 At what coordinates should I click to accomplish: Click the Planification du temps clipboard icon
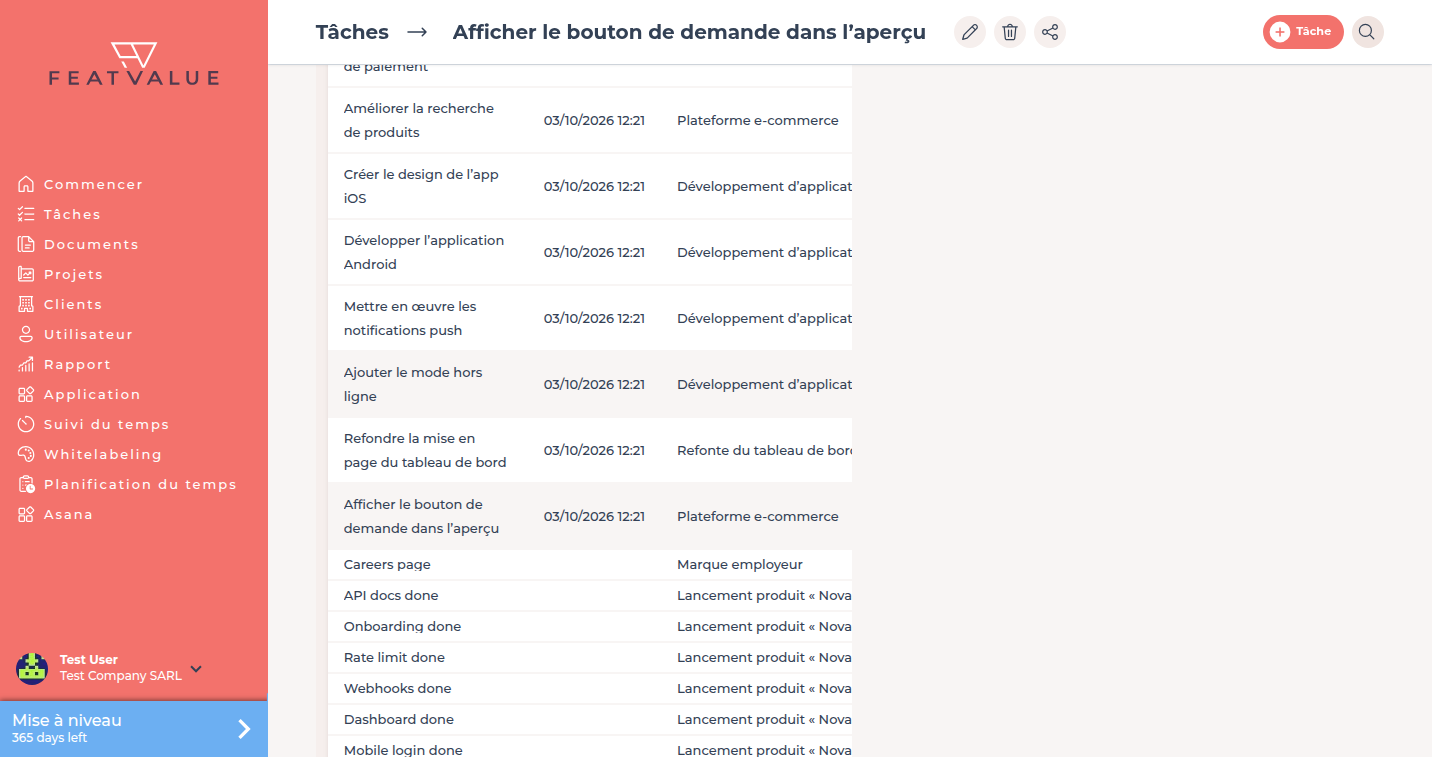tap(26, 484)
